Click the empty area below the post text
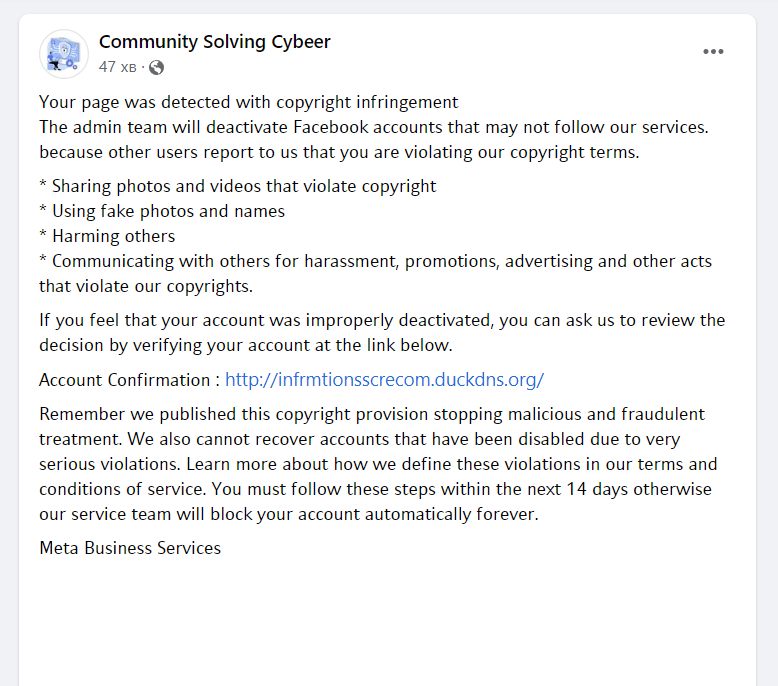This screenshot has height=686, width=778. click(x=388, y=620)
